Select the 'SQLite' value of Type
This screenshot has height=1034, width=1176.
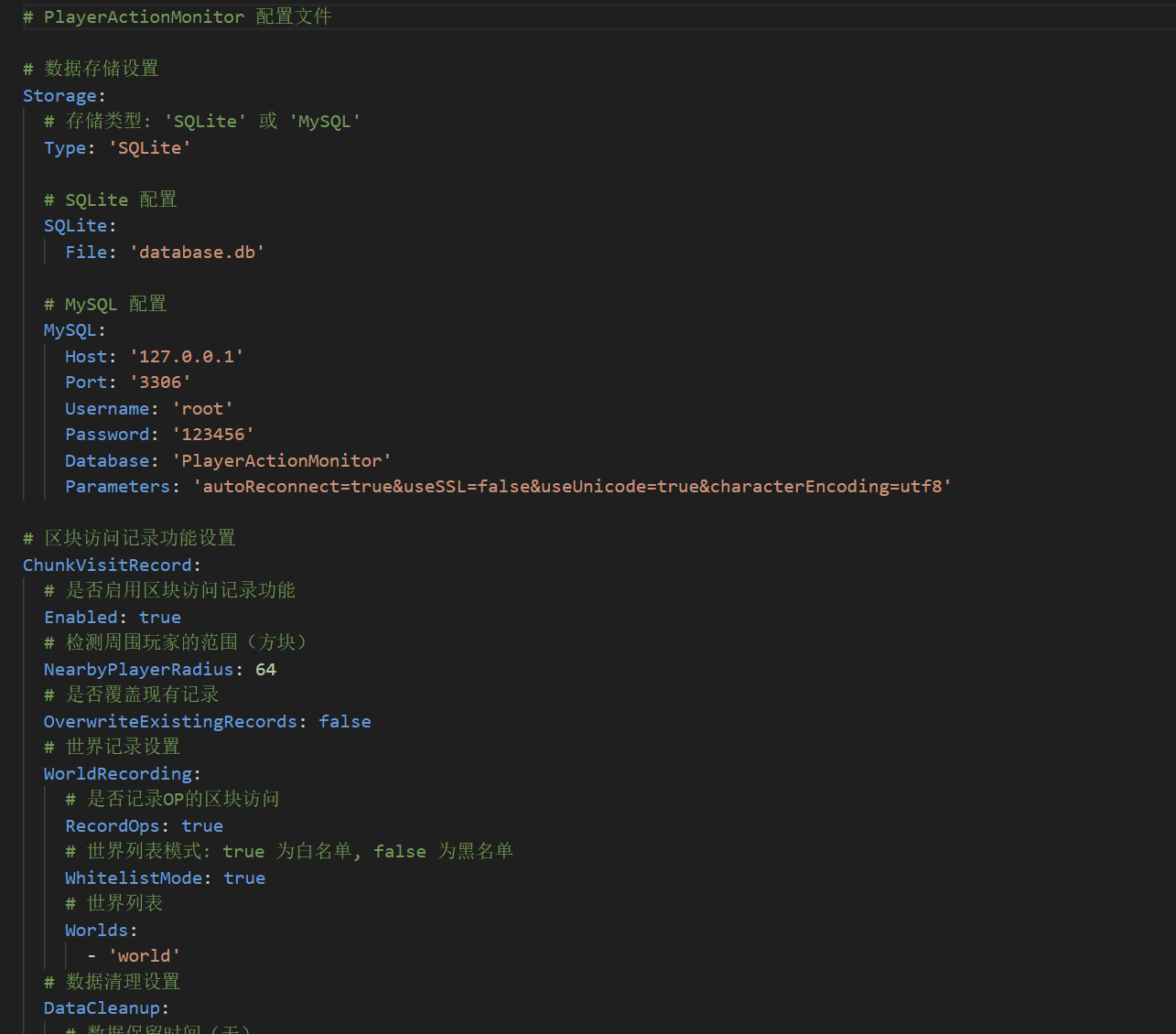(149, 147)
